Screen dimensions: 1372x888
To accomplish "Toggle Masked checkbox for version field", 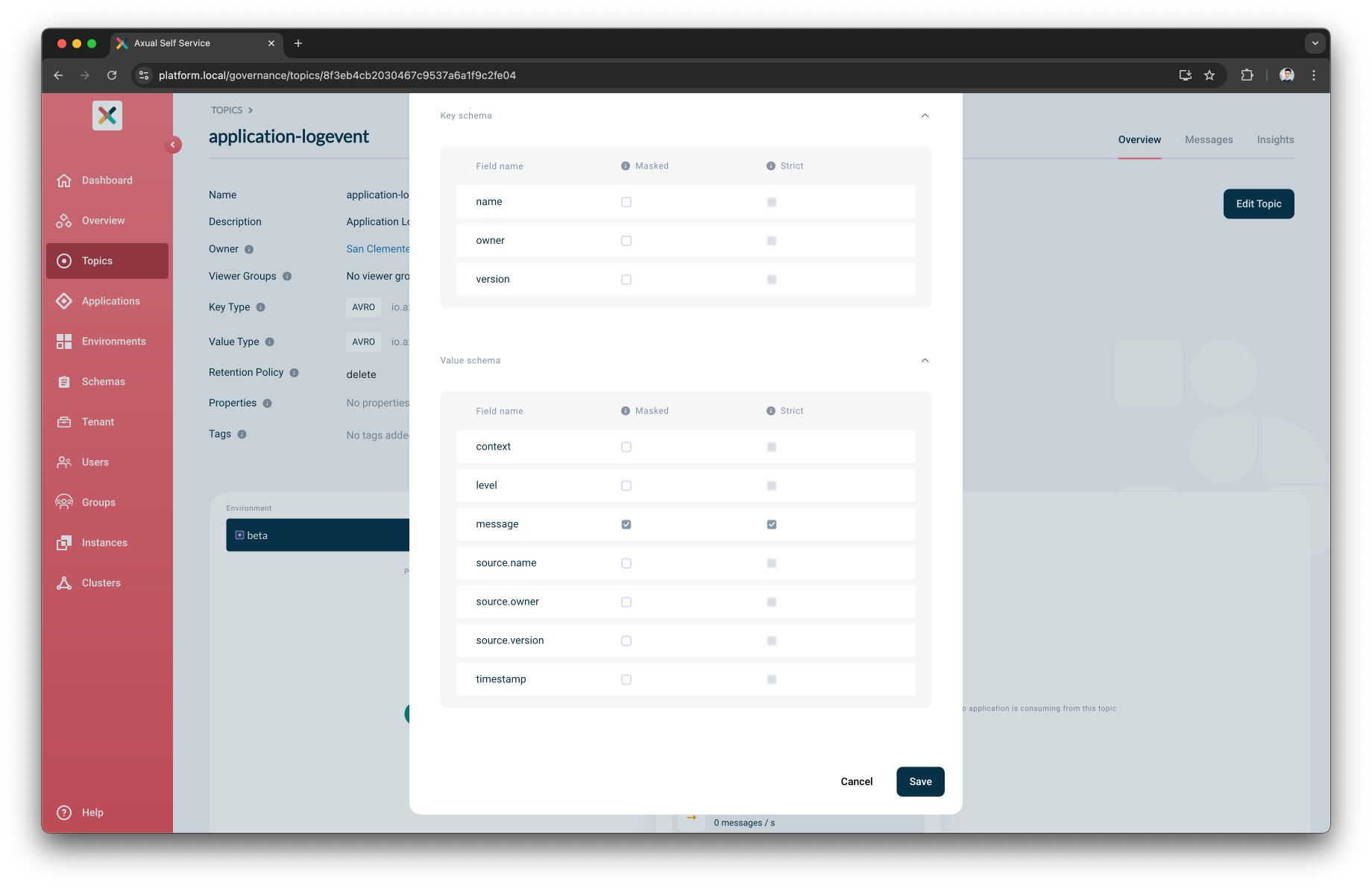I will tap(626, 280).
